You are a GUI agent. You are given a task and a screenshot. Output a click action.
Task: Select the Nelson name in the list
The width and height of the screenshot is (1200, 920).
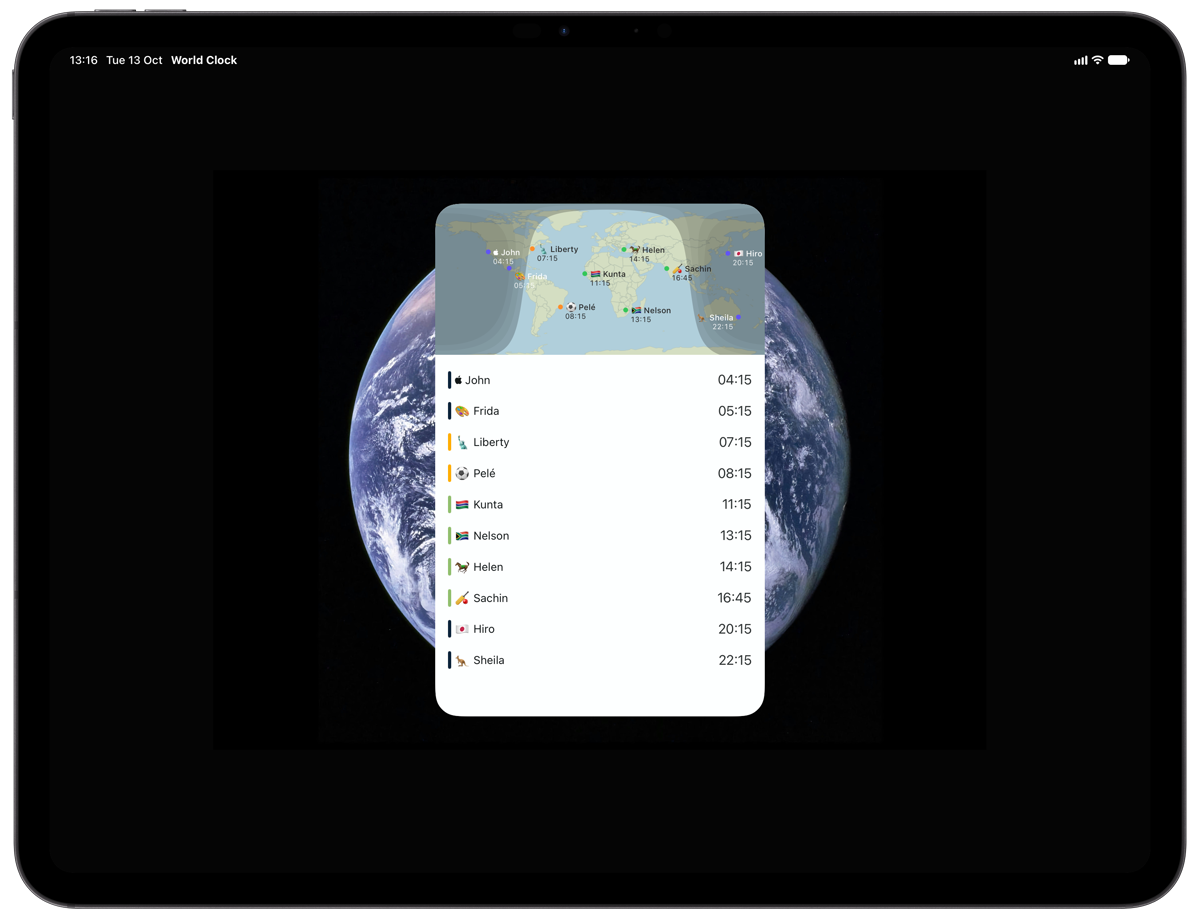[x=491, y=536]
